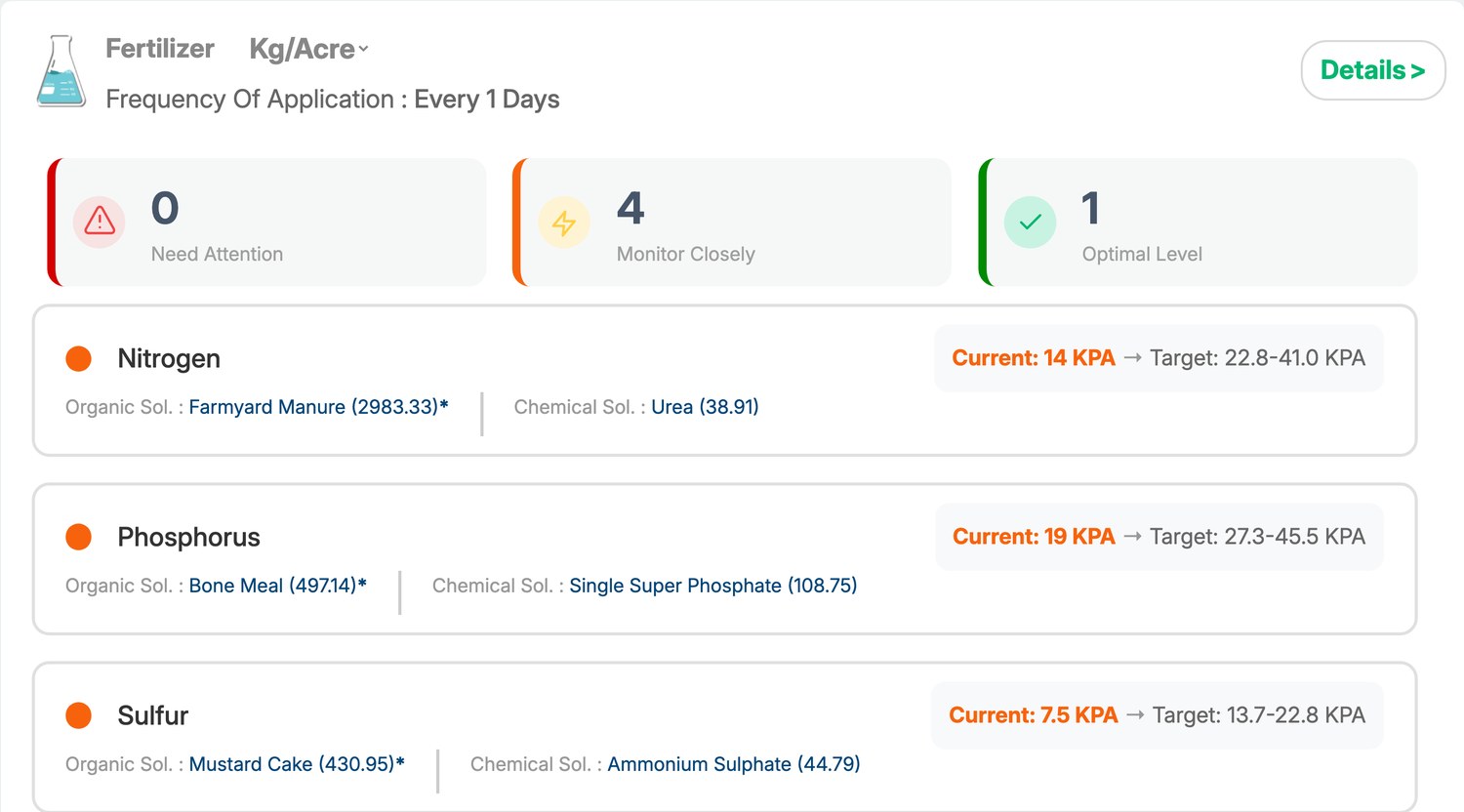
Task: Click the Target: 27.3-45.5 KPA value
Action: click(1257, 537)
